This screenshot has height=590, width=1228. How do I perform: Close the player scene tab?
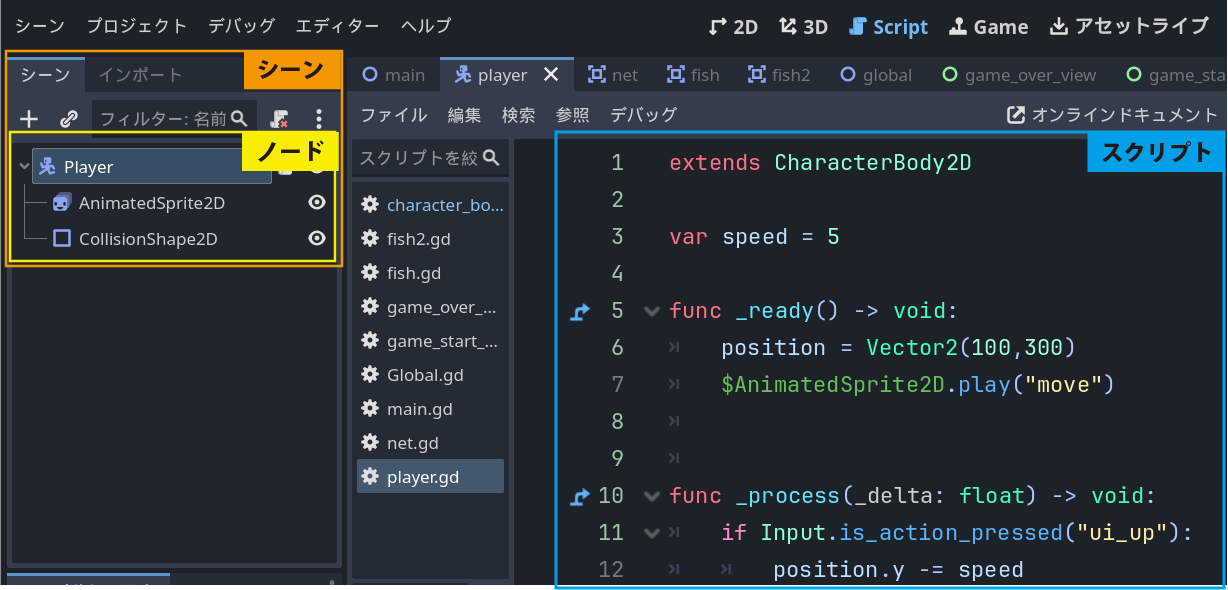click(550, 75)
